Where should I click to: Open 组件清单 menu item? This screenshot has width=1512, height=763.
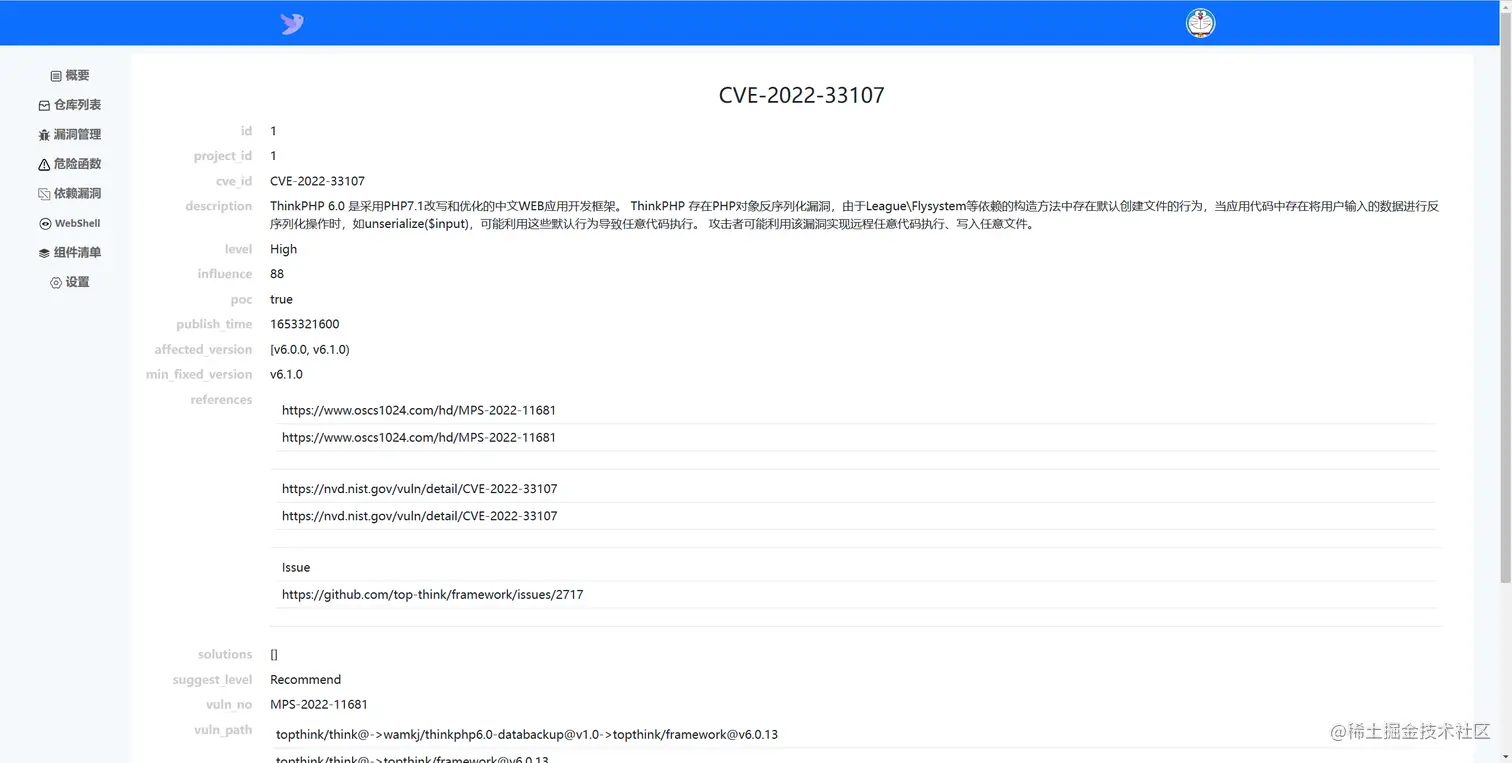pos(69,253)
